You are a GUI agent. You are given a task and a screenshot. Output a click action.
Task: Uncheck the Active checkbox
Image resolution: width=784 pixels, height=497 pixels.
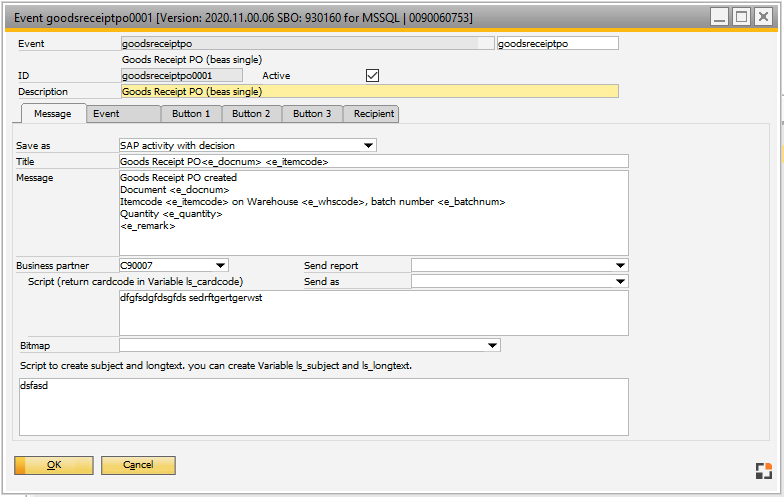pyautogui.click(x=373, y=75)
